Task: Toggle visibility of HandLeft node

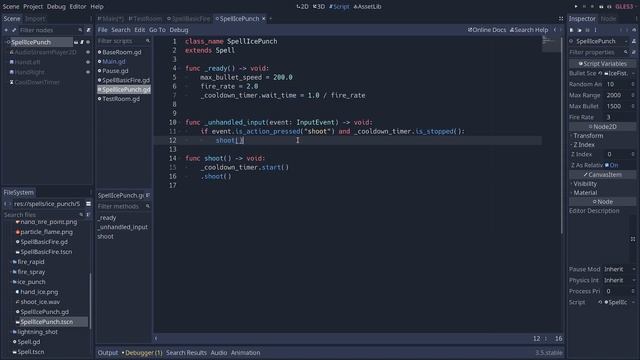Action: click(88, 62)
